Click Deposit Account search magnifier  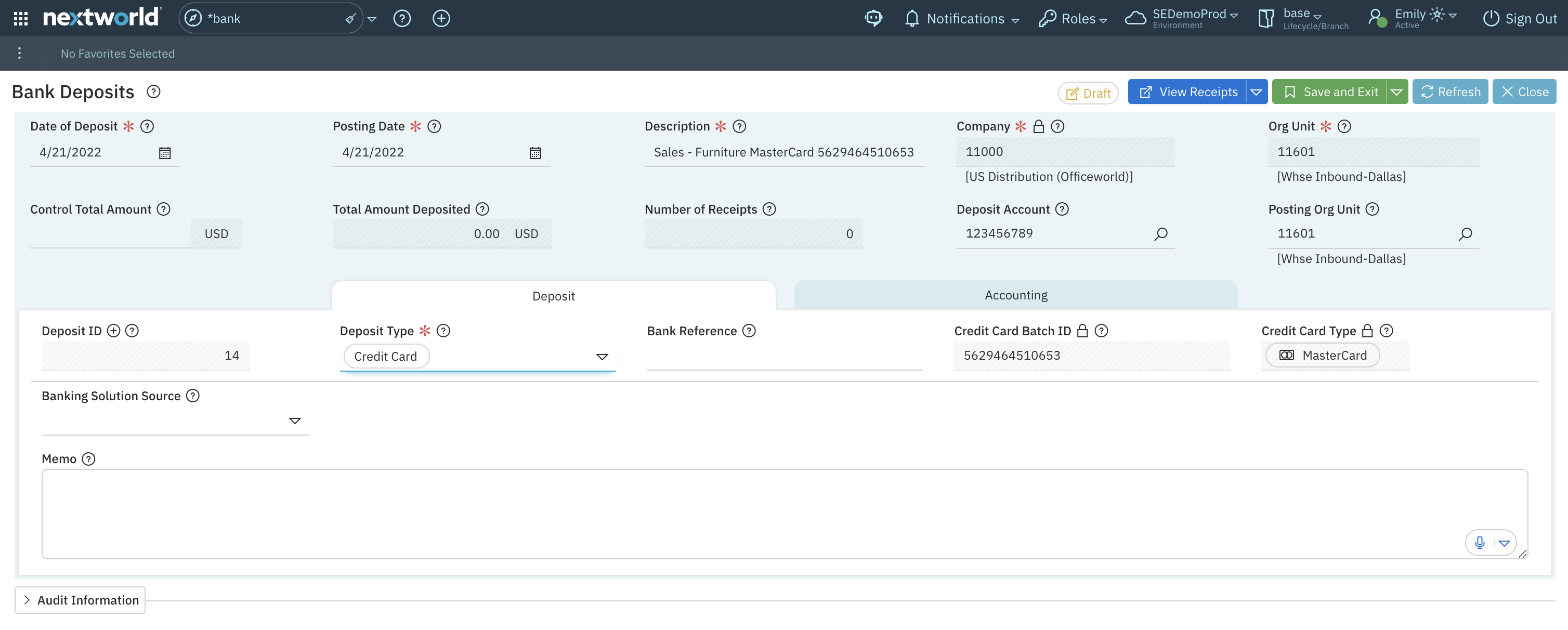tap(1160, 234)
